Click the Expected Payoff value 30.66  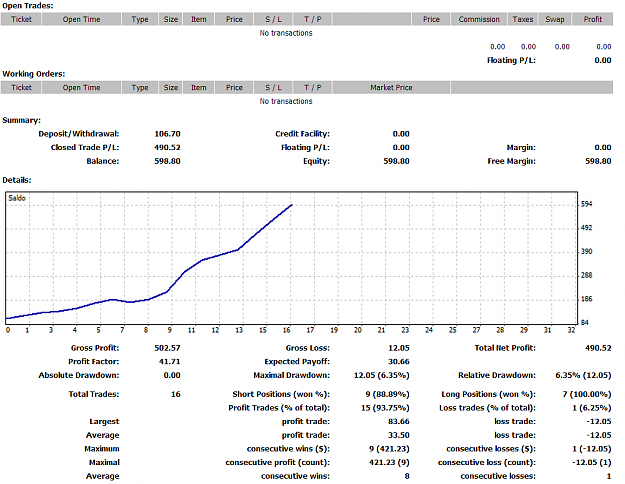coord(399,362)
